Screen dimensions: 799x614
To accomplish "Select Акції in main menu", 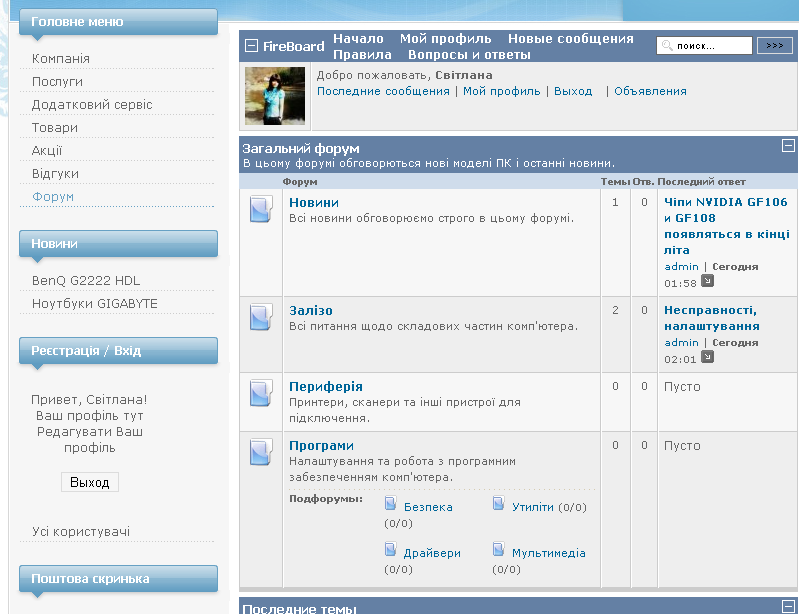I will point(47,150).
